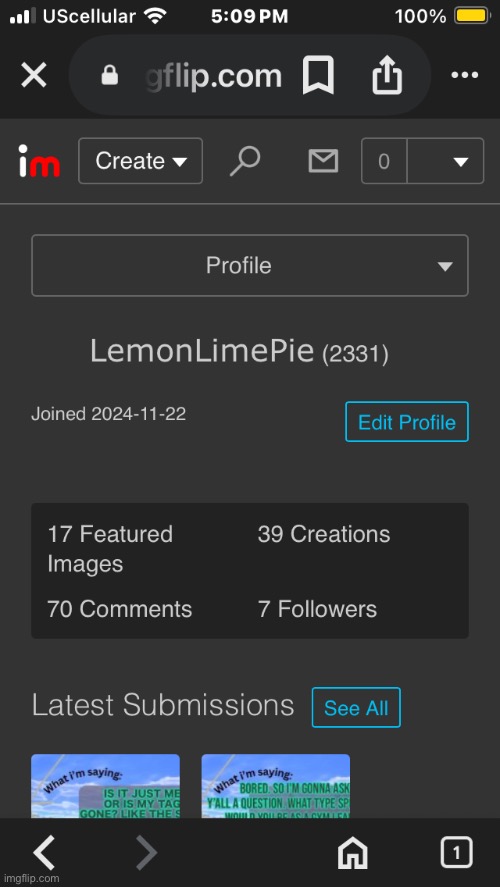Tap the browser home icon

(x=352, y=852)
